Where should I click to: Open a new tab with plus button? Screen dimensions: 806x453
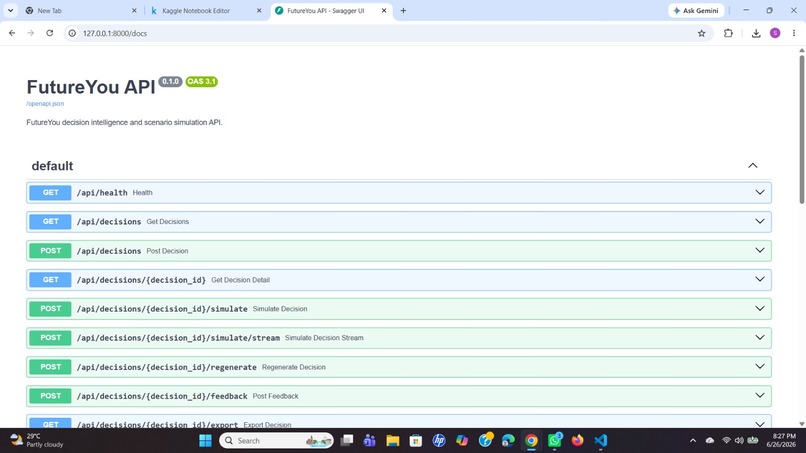tap(403, 10)
